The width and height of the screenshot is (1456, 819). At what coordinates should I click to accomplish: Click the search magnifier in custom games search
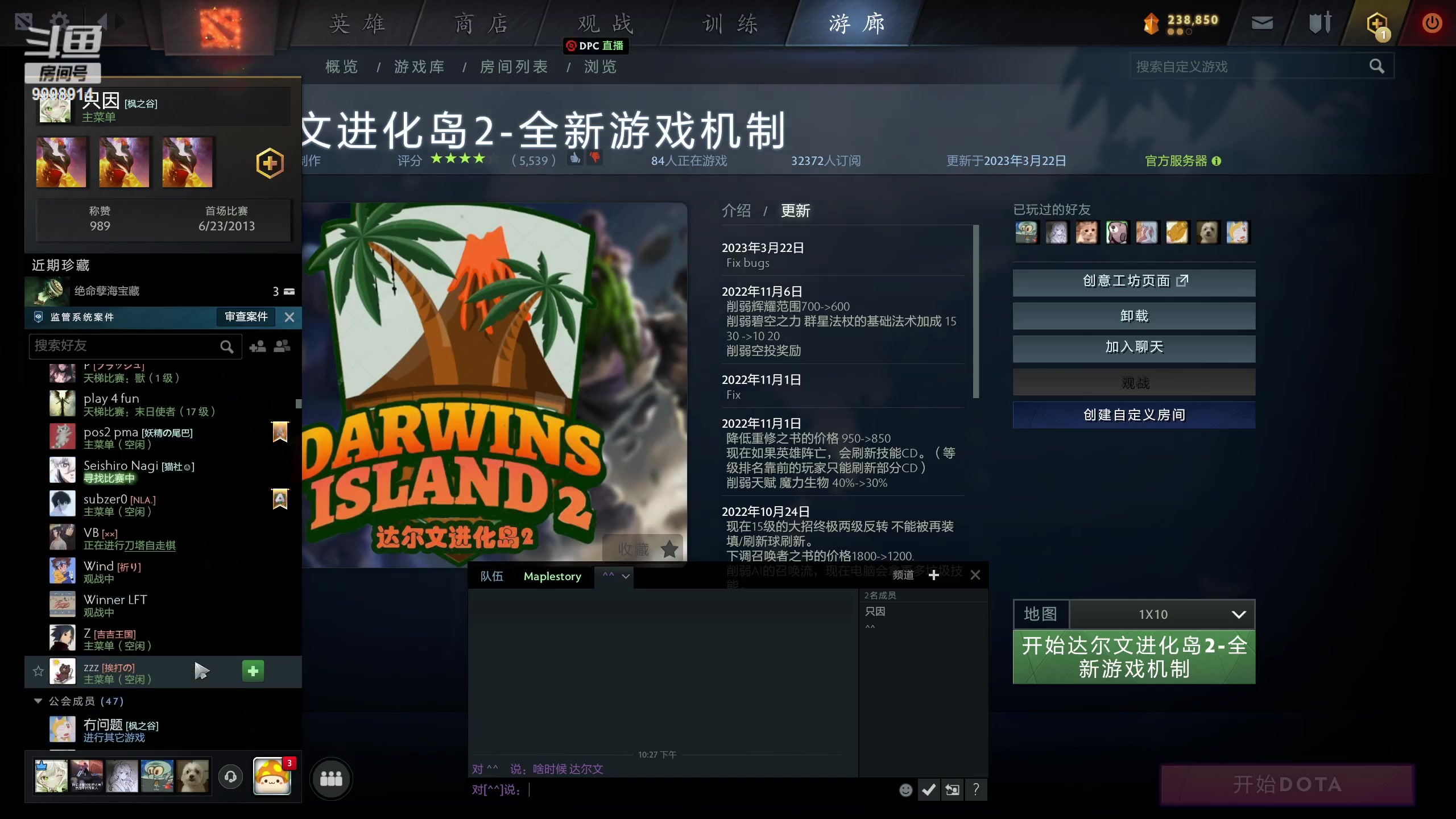[1376, 67]
